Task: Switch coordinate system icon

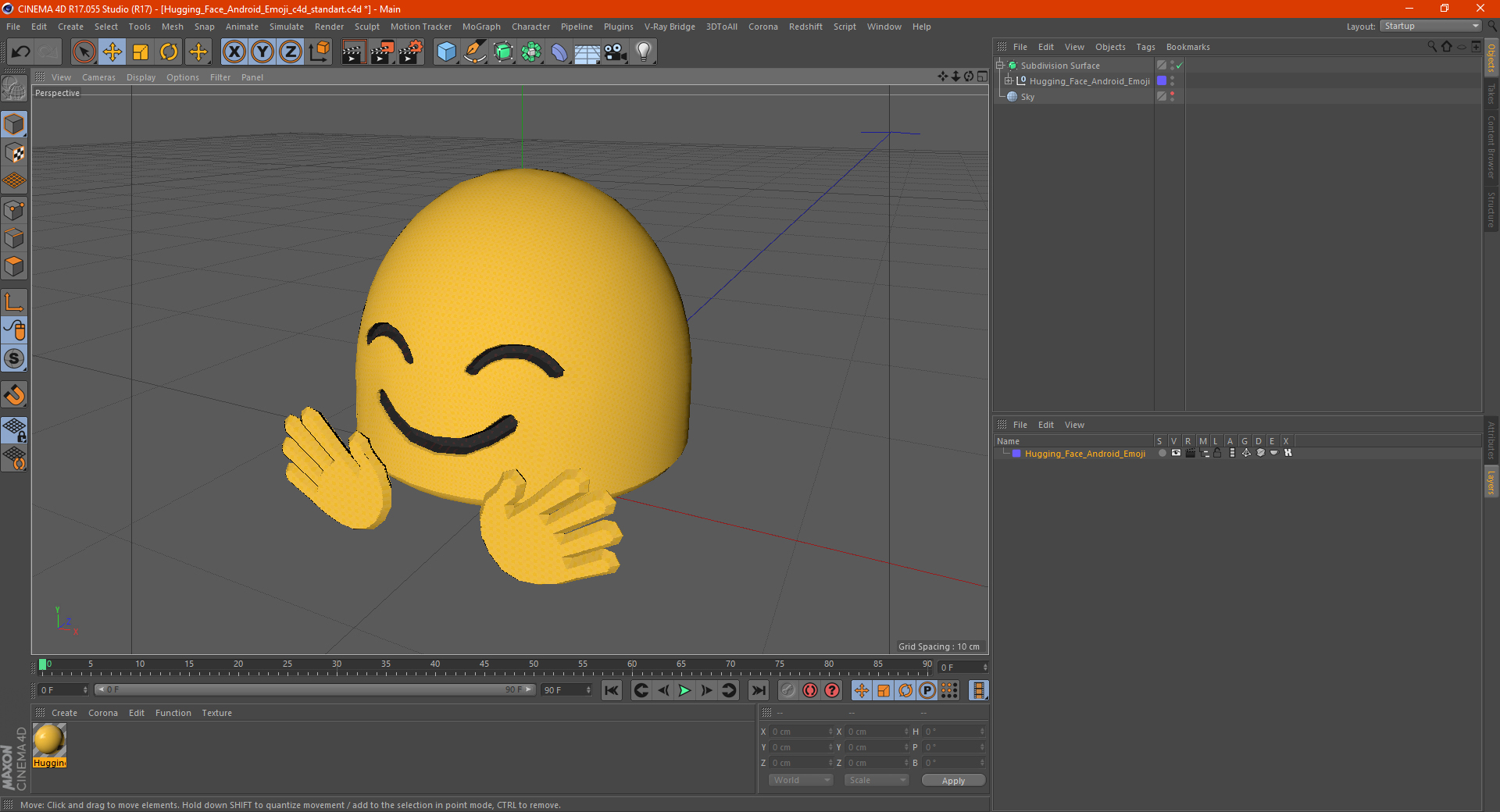Action: [319, 52]
